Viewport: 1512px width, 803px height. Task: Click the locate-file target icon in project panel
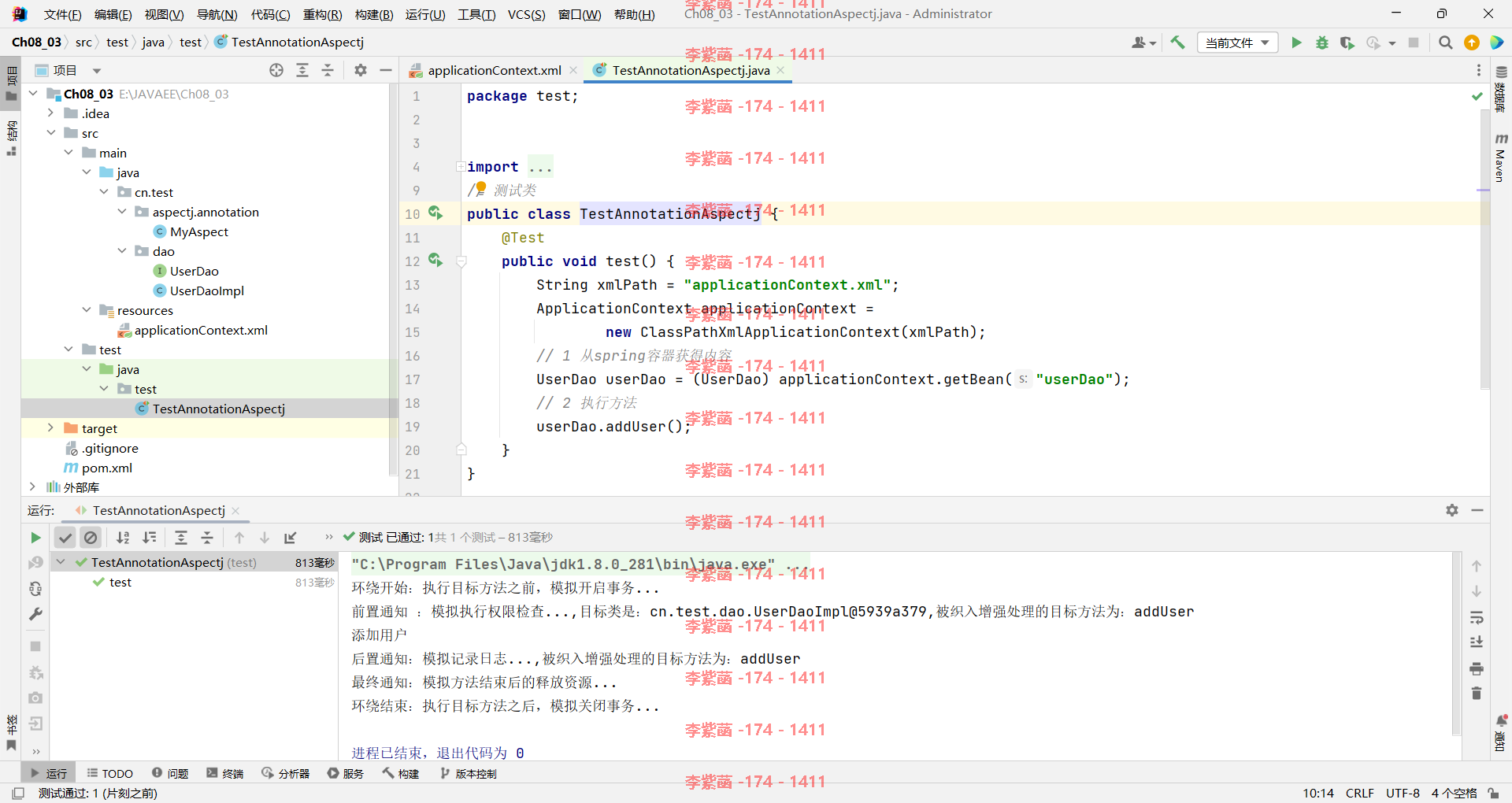276,70
